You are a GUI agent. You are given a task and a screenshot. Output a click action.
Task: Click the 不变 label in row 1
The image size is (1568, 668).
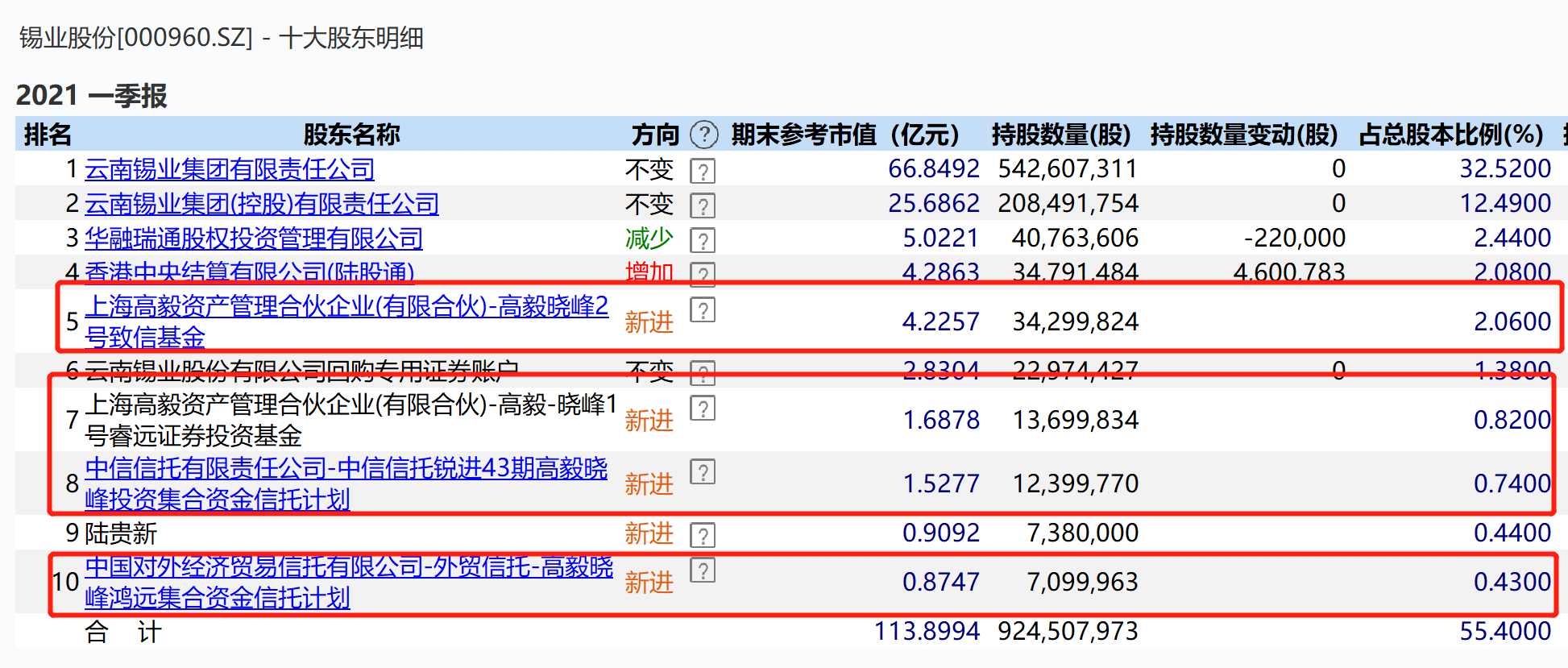tap(649, 169)
